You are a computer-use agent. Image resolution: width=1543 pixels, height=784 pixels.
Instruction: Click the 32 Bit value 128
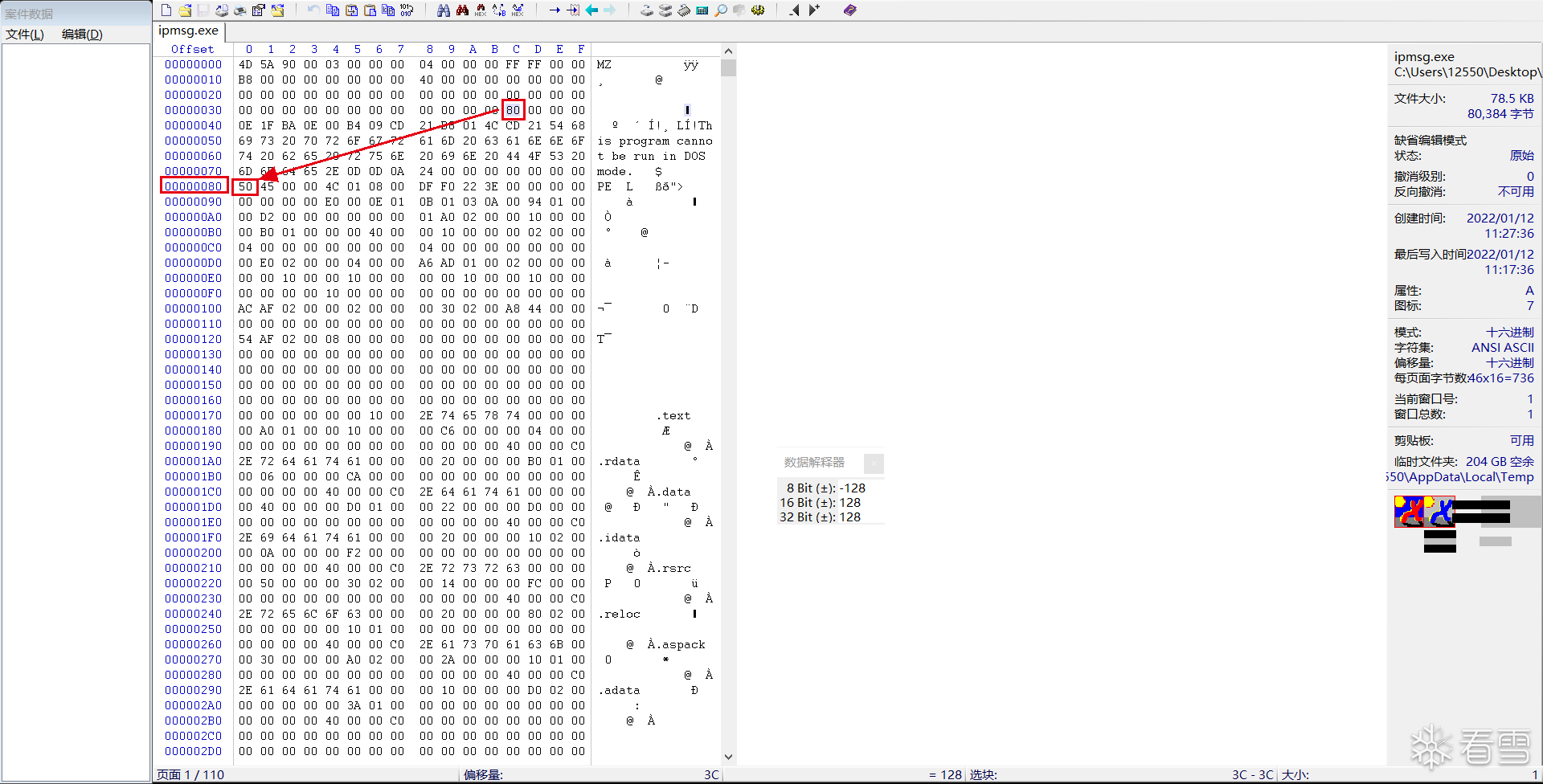[x=849, y=517]
